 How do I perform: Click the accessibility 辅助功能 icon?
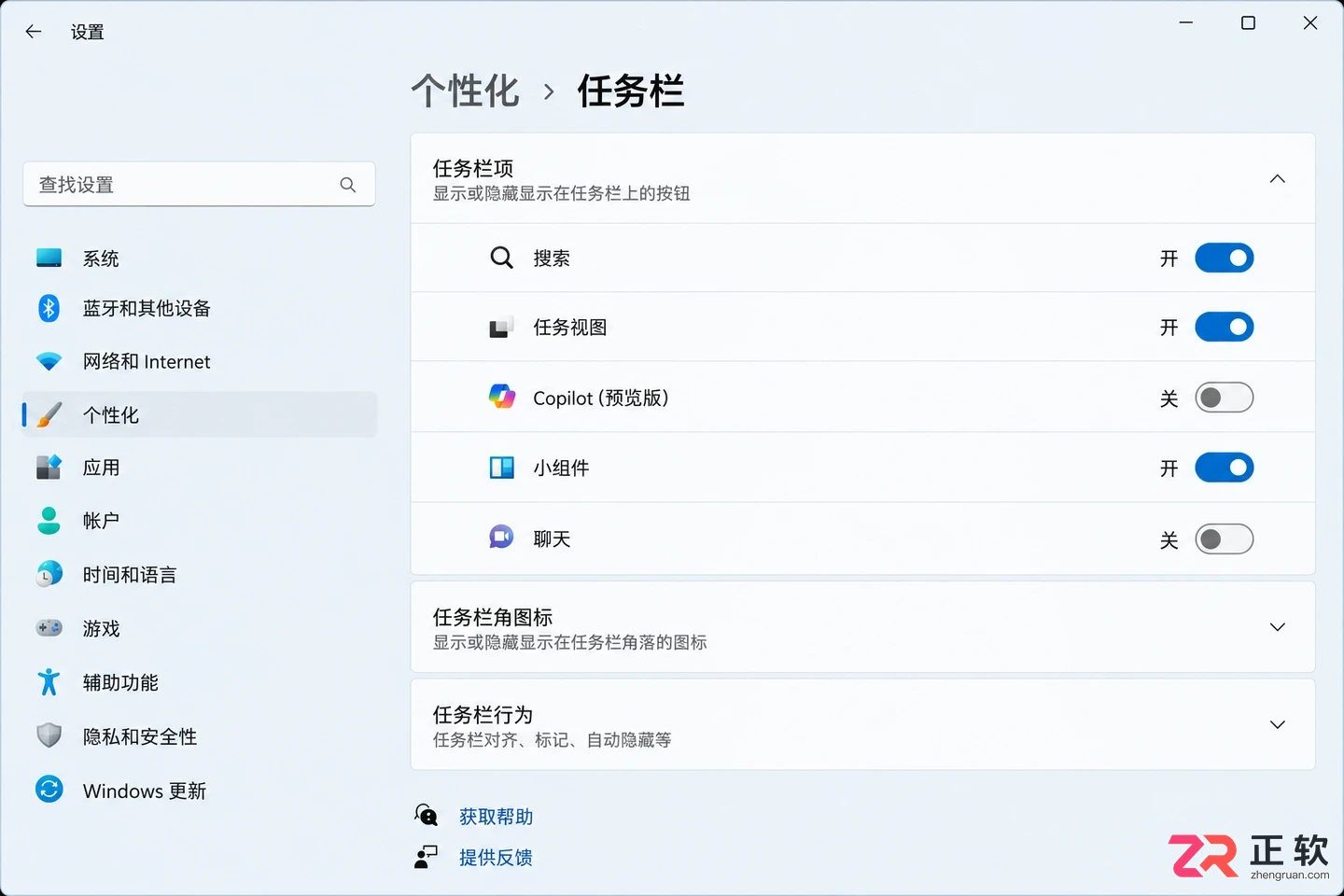49,682
